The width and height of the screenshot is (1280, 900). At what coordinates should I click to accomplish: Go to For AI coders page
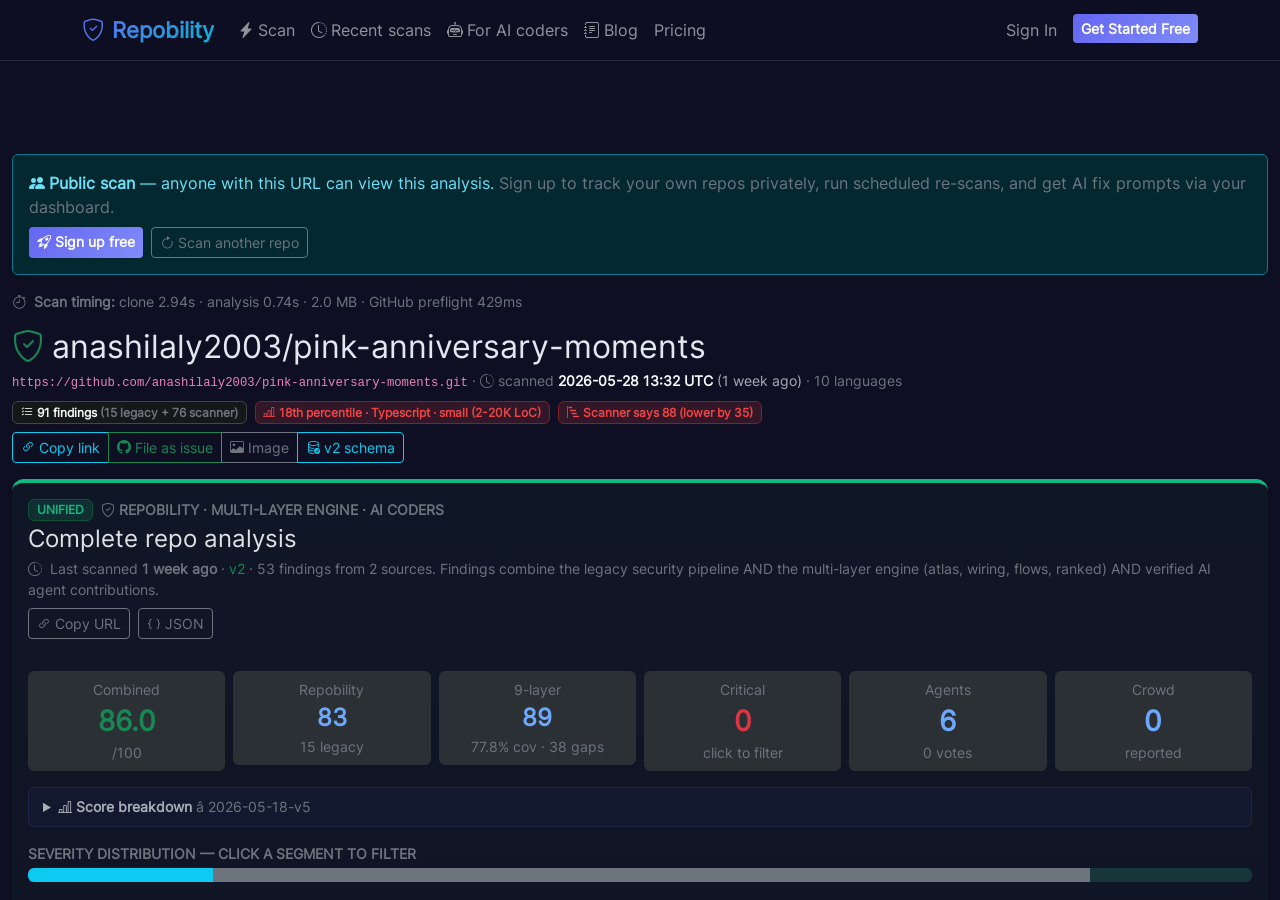click(507, 30)
